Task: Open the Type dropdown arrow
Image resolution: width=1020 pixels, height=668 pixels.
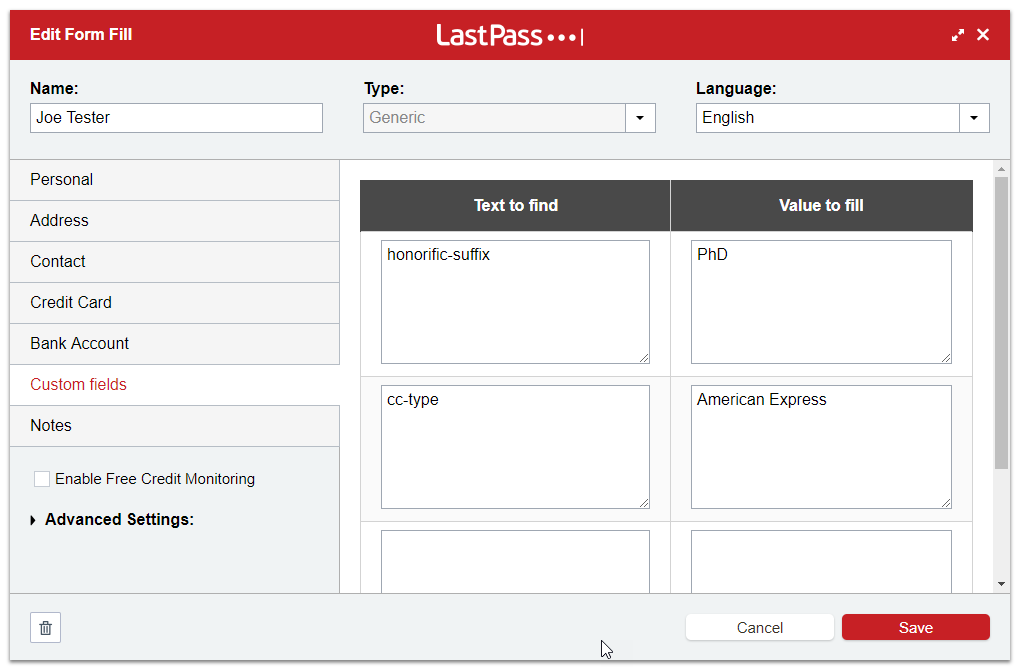Action: pyautogui.click(x=640, y=118)
